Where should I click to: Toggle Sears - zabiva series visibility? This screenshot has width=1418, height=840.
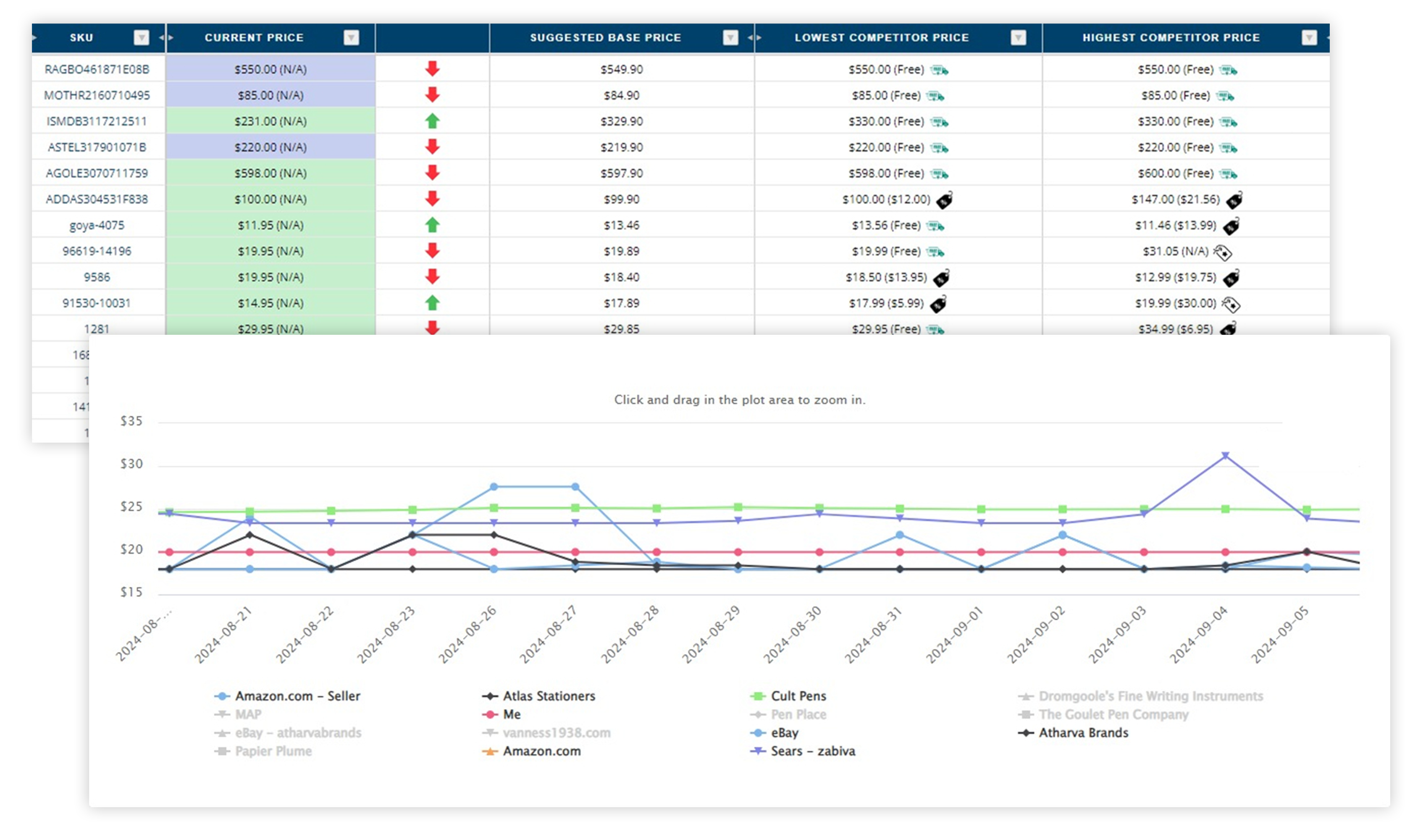(812, 751)
